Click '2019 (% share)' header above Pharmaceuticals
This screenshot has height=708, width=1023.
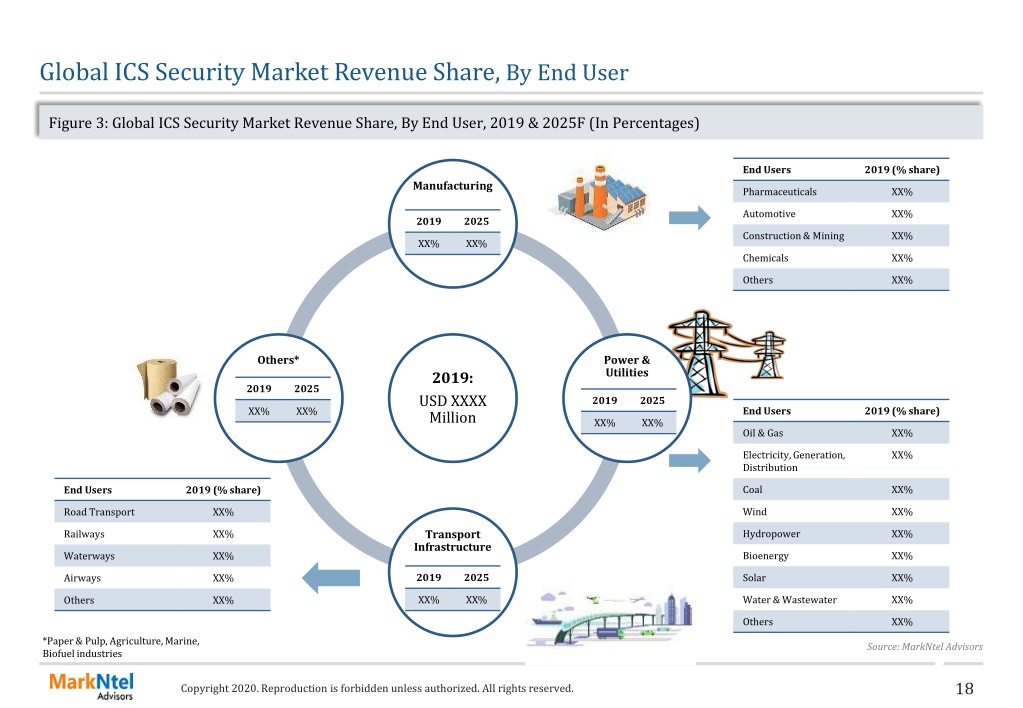pos(902,170)
